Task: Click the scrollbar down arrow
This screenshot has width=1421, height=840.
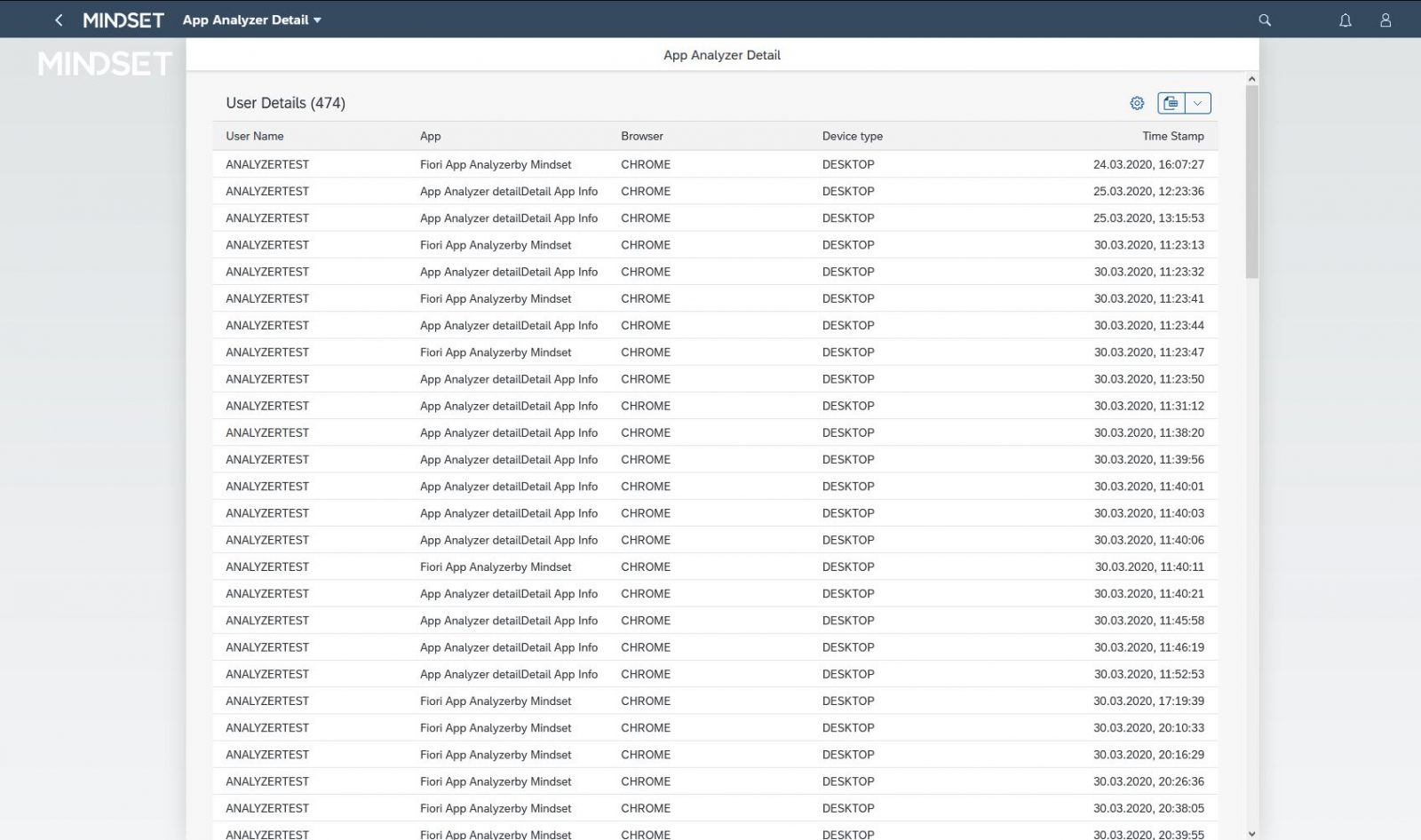Action: (x=1252, y=834)
